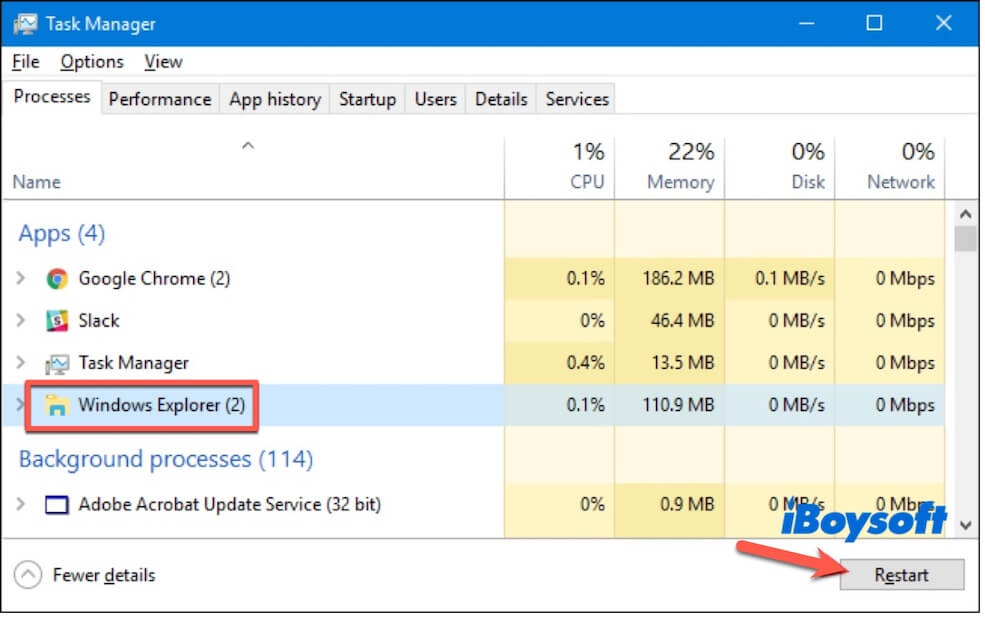985x617 pixels.
Task: Switch to the Startup tab
Action: 367,99
